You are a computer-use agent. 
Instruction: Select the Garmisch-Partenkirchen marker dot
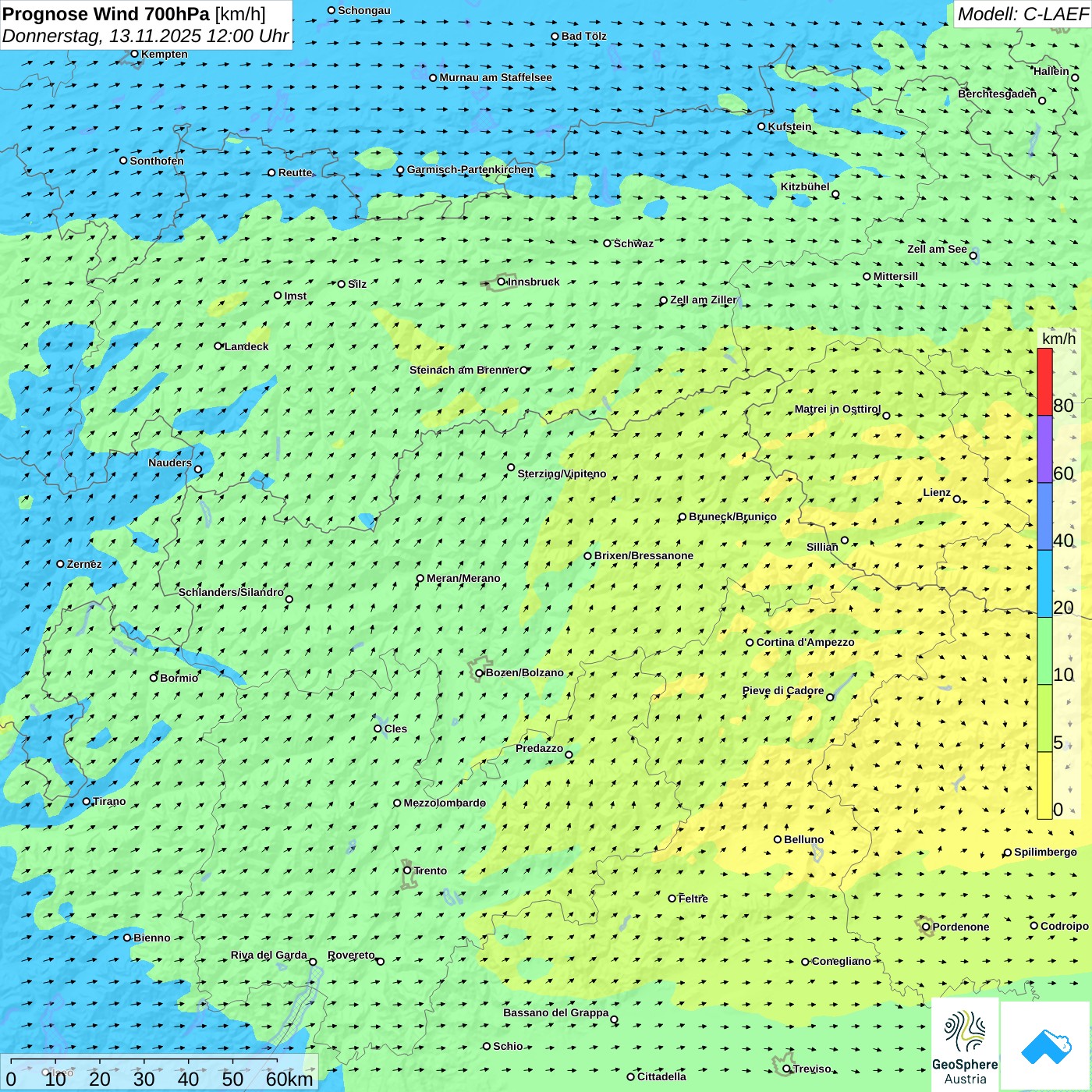coord(400,170)
